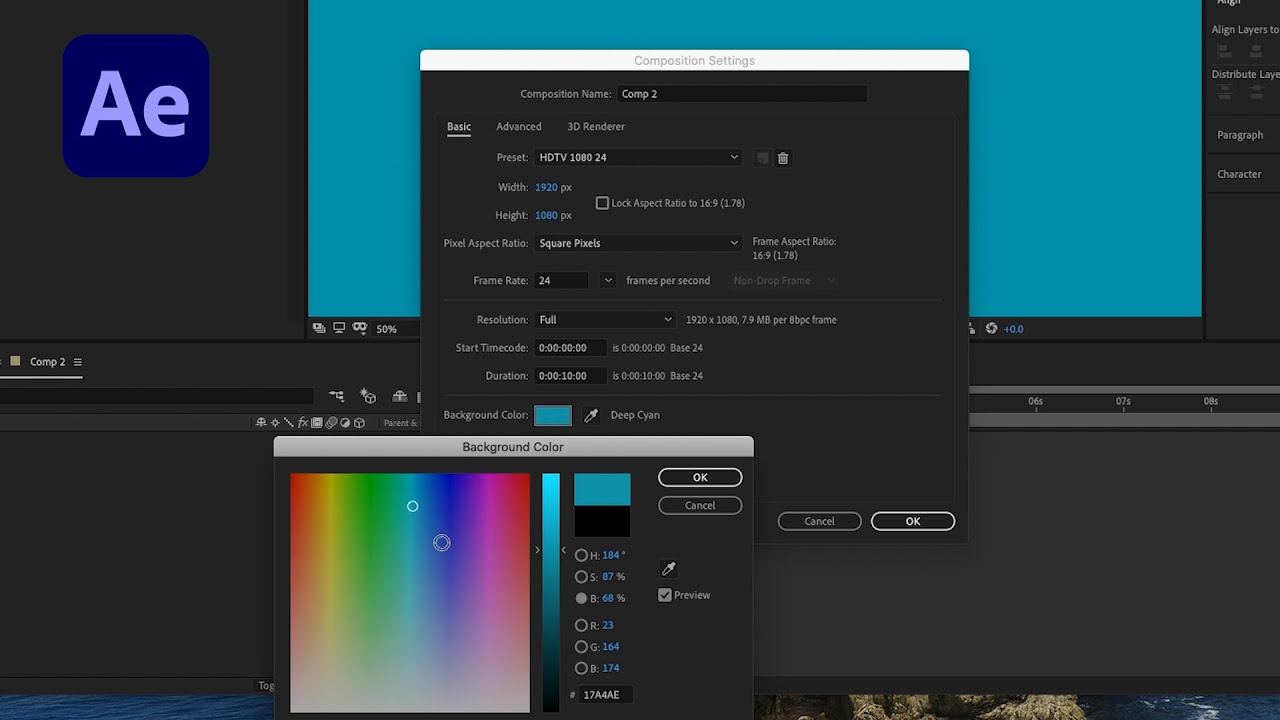Select the Comp 2 timeline tab

pos(47,362)
